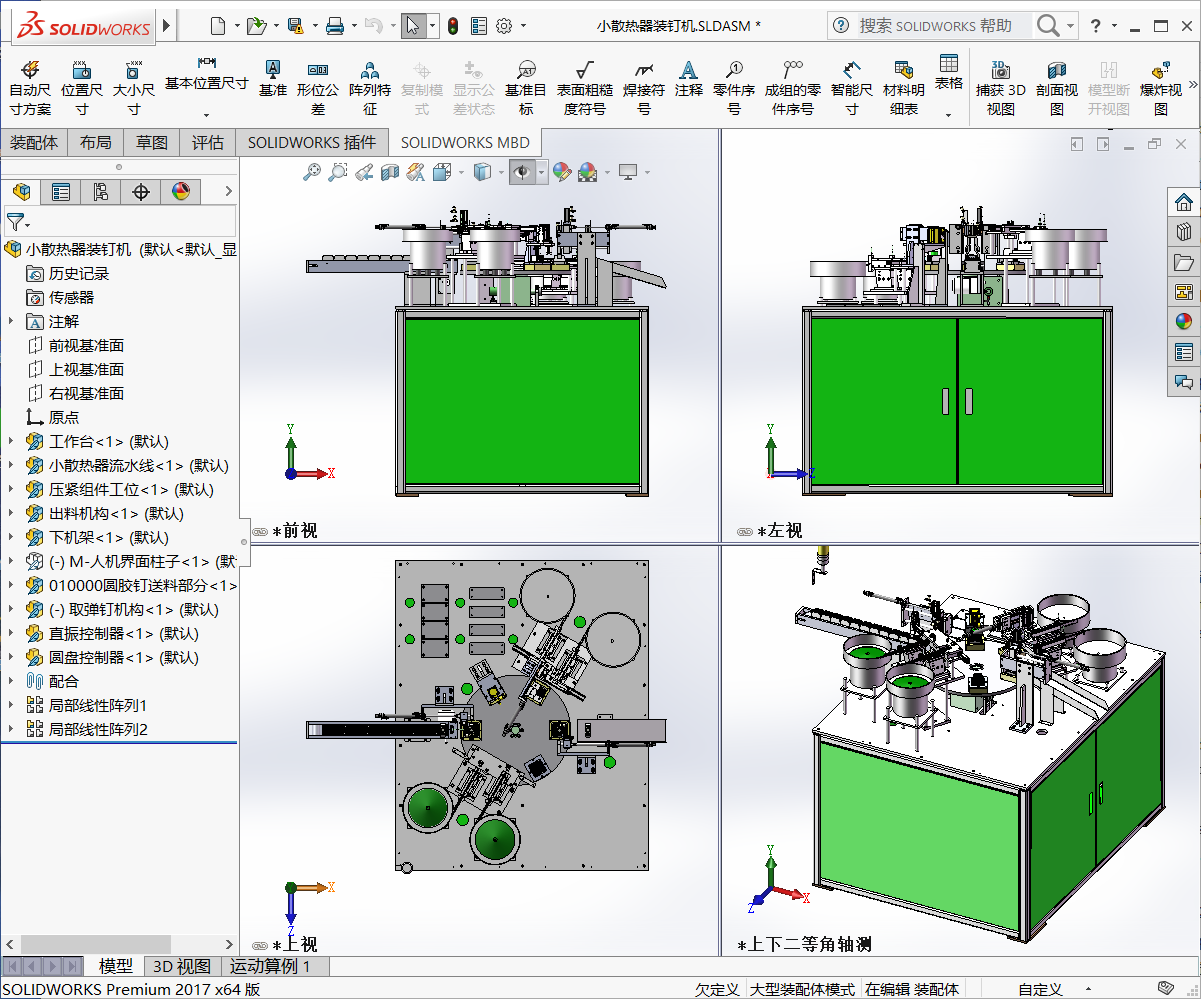Insert a Surface Finish symbol (表面粗糙度符号)
Screen dimensions: 1201x999
(x=585, y=87)
